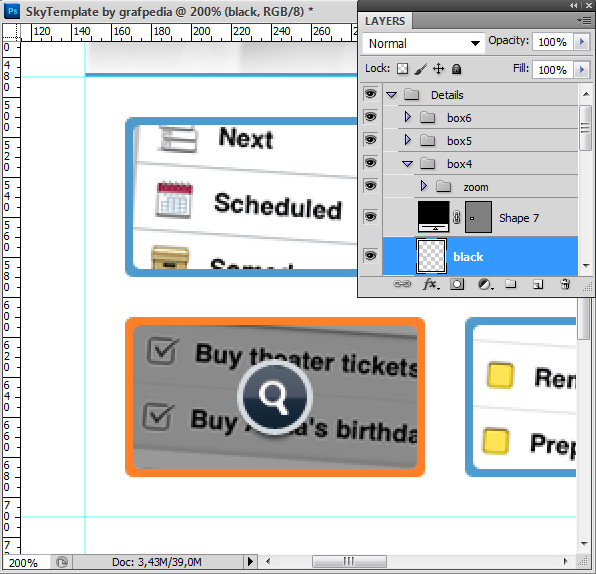This screenshot has height=574, width=596.
Task: Click the black layer thumbnail
Action: coord(431,256)
